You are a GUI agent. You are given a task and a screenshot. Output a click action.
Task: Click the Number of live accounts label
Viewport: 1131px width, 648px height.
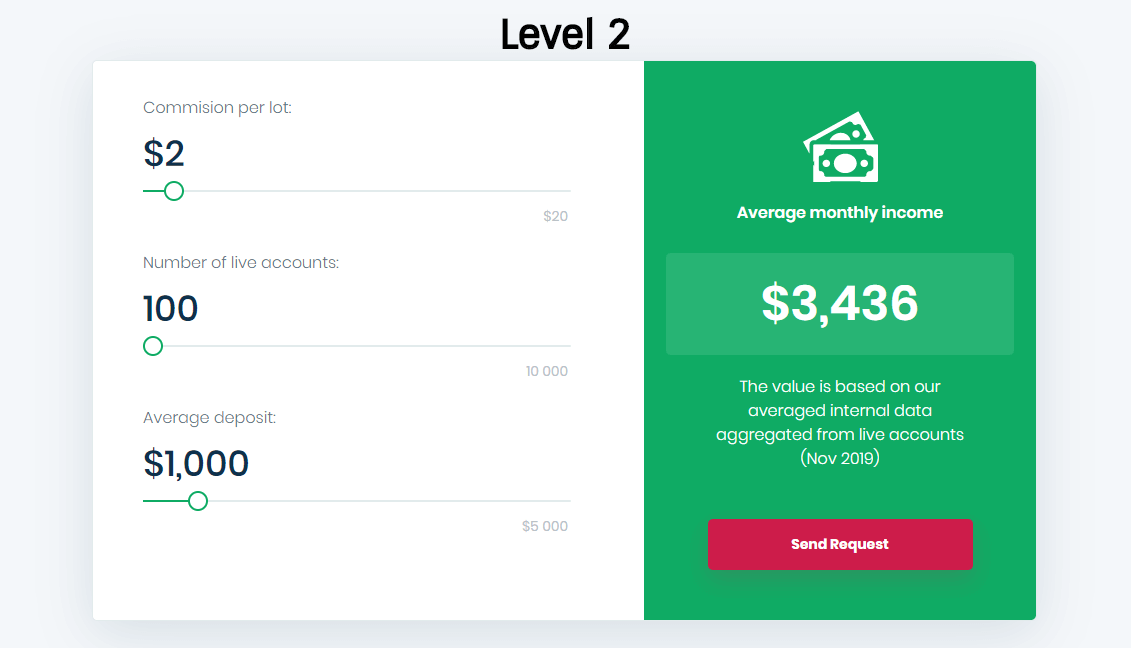click(241, 263)
